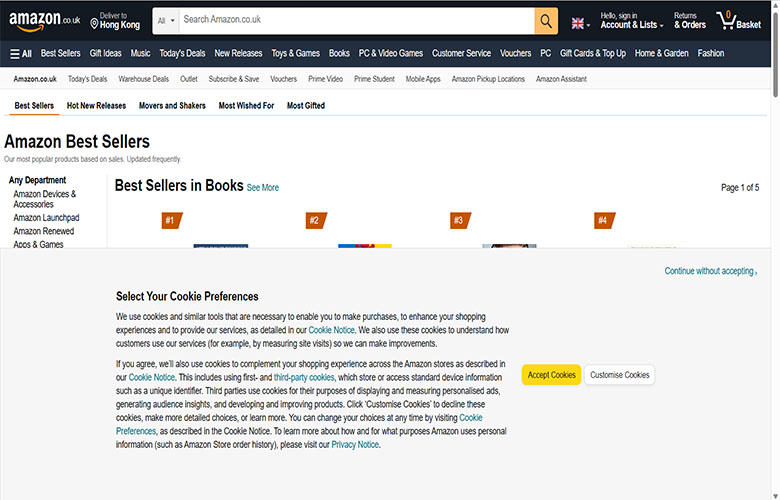
Task: Select the underlined Best Sellers tab
Action: (34, 105)
